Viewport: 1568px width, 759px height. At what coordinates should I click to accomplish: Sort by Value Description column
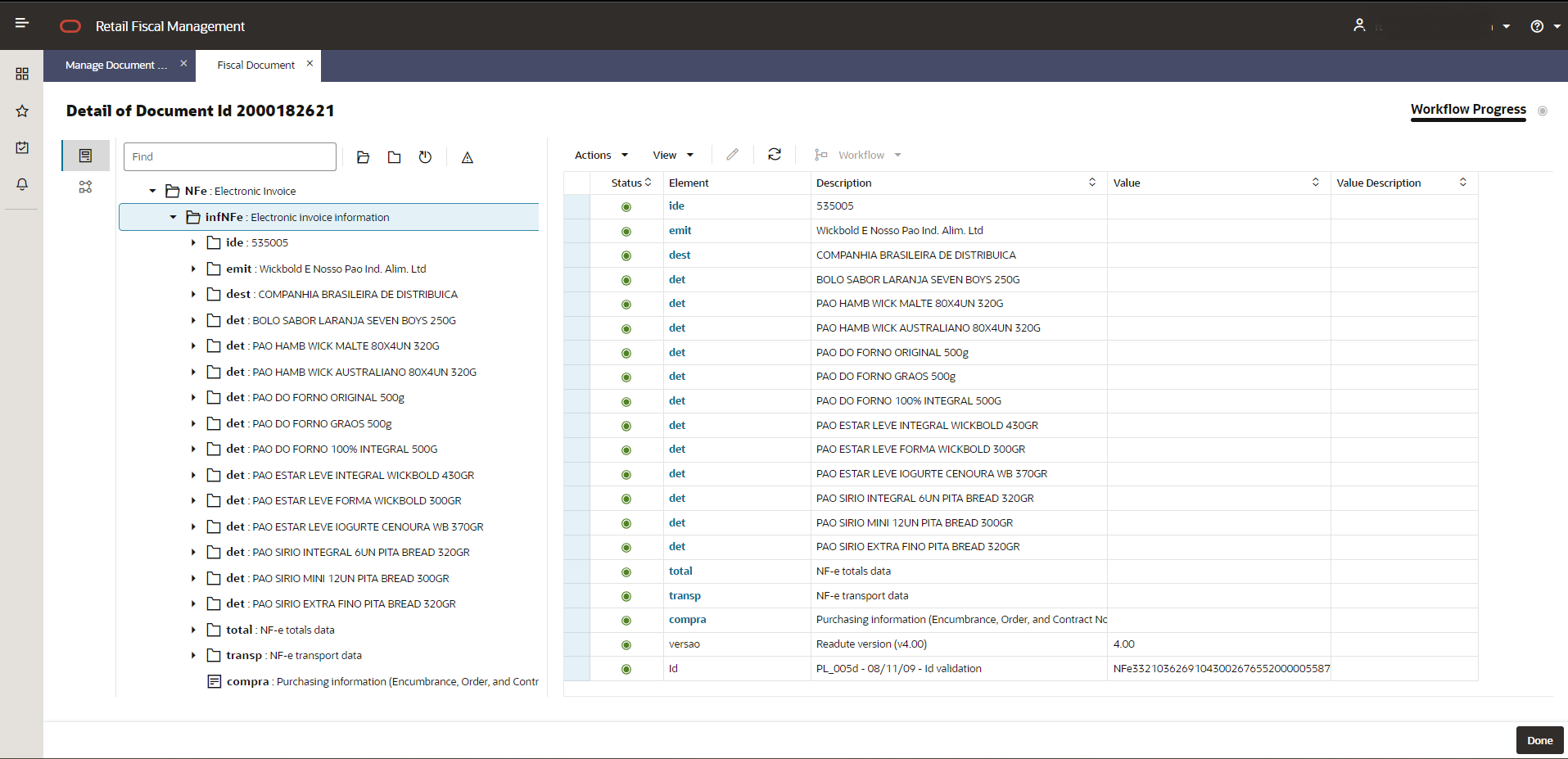[1463, 182]
